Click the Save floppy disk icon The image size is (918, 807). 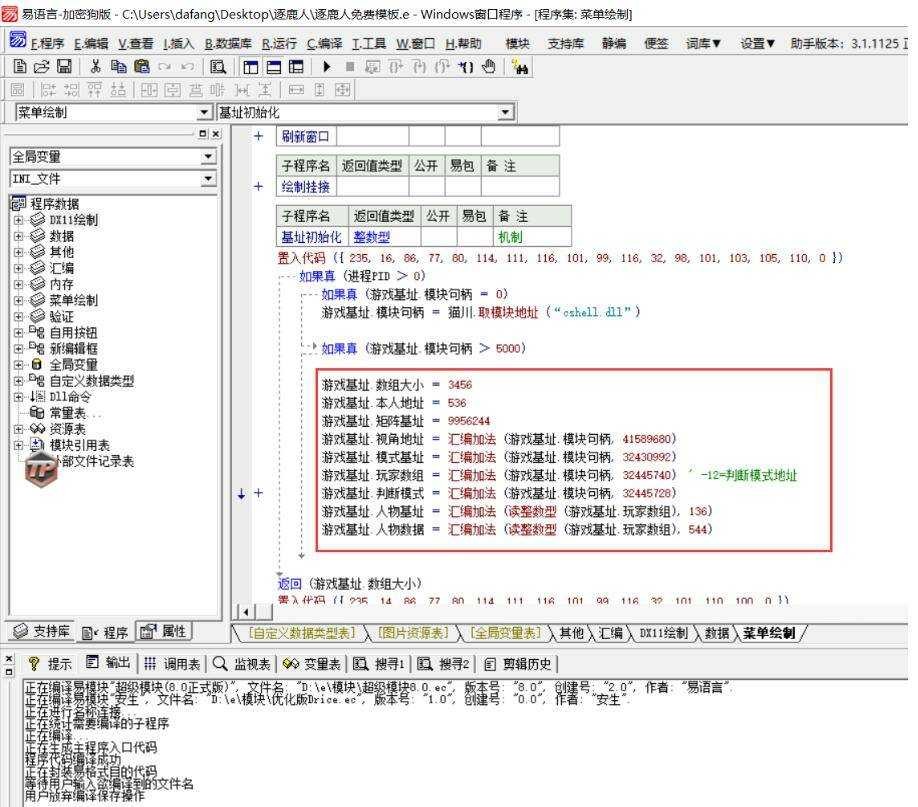click(64, 67)
